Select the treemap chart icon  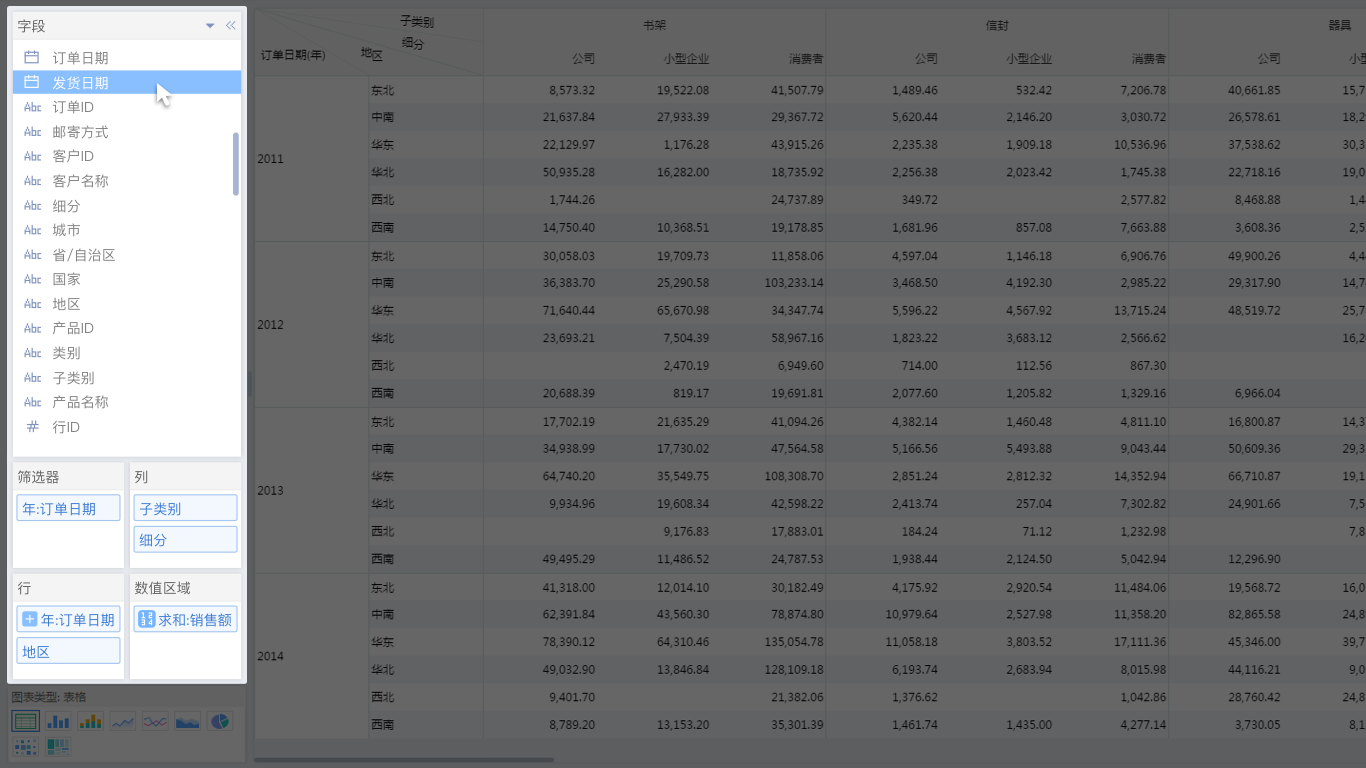[x=59, y=746]
